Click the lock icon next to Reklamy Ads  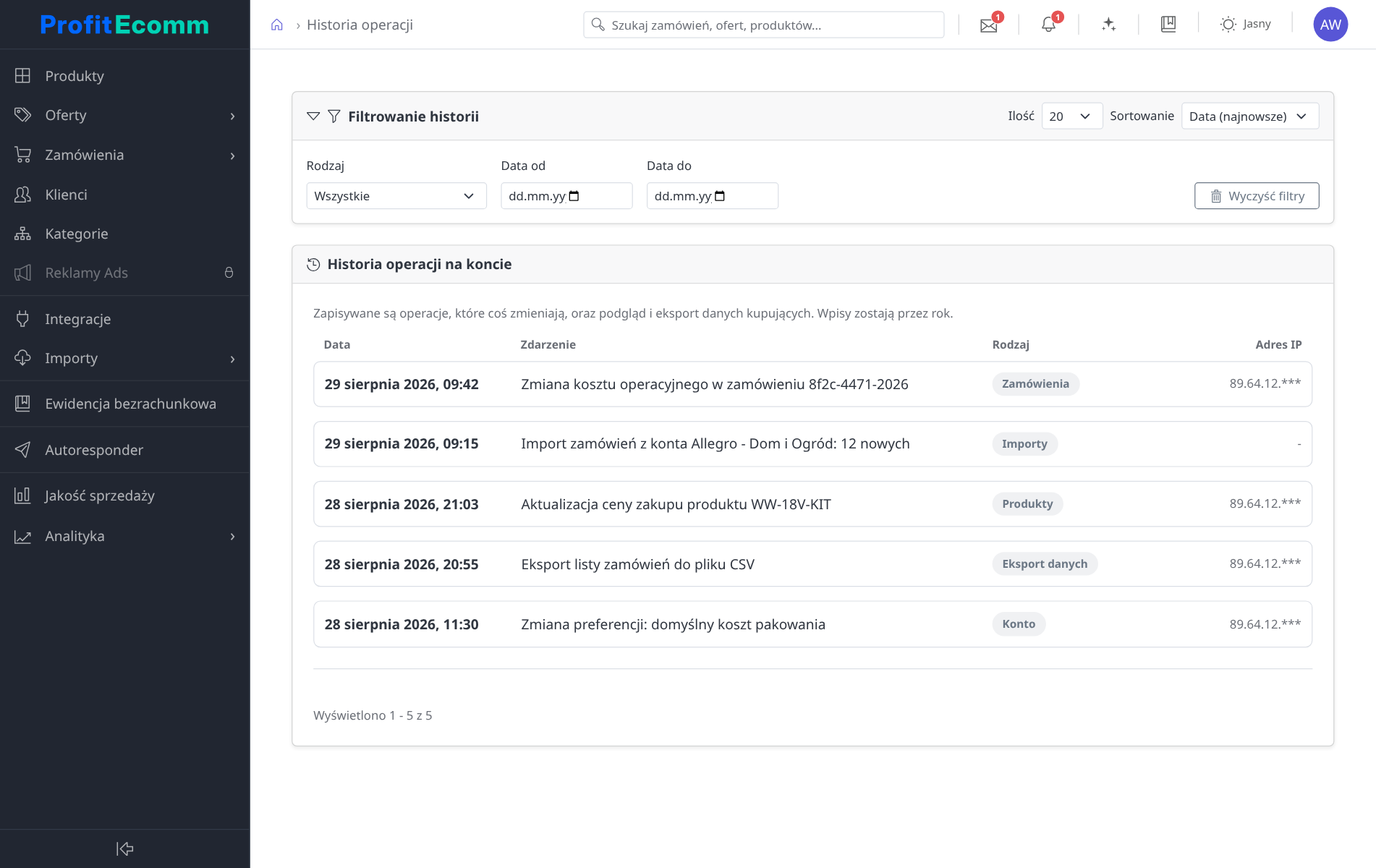click(x=229, y=273)
